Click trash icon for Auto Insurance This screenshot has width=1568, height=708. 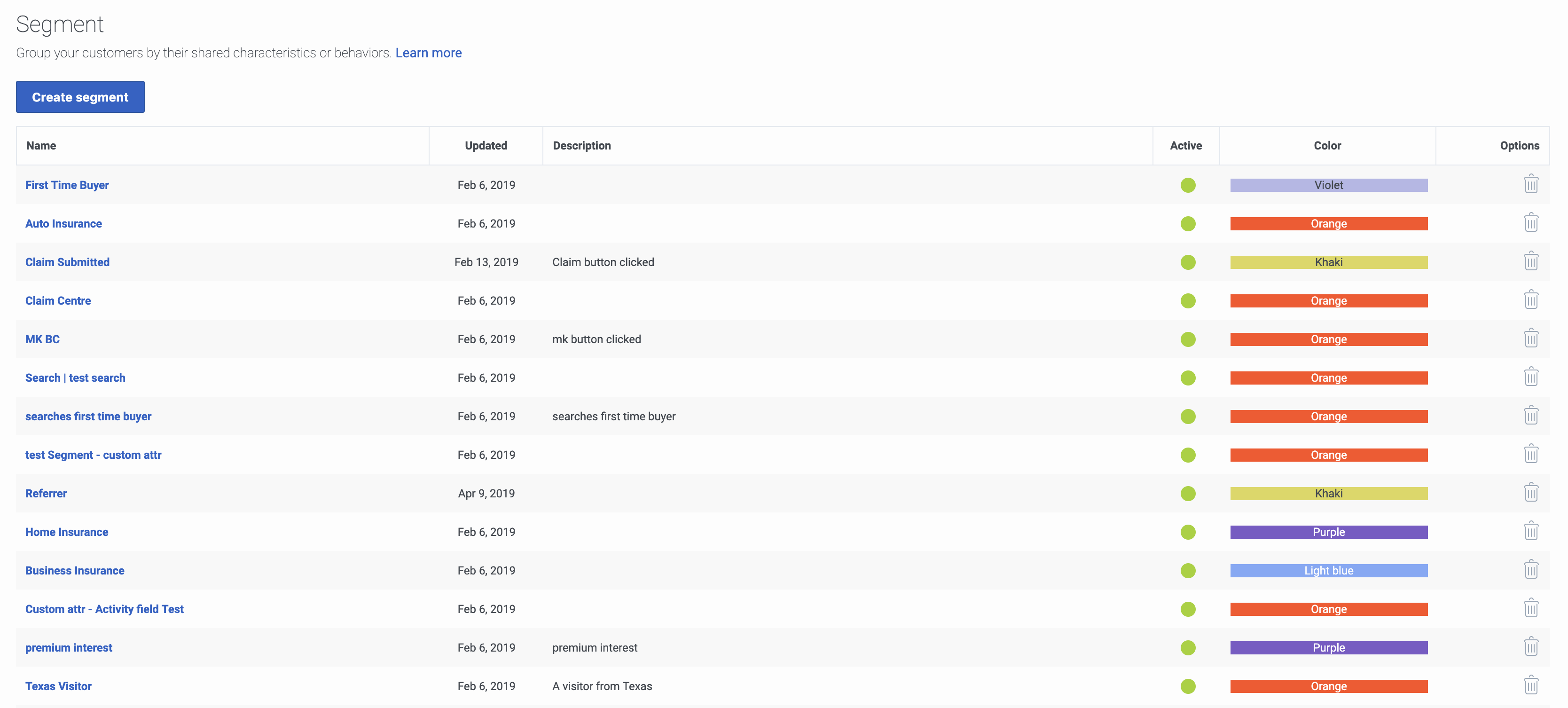coord(1531,222)
